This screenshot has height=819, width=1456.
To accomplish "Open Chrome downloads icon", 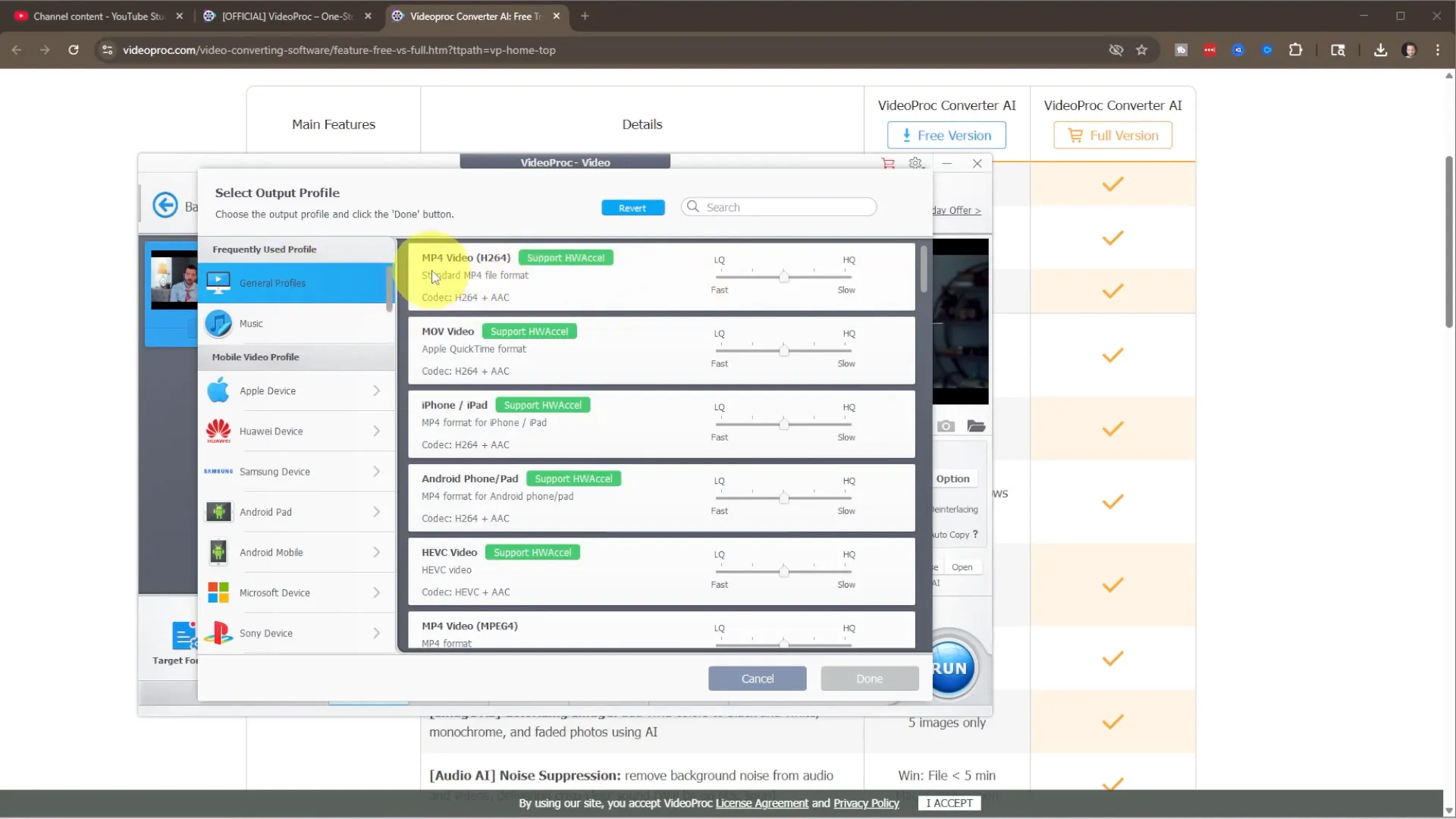I will coord(1380,50).
